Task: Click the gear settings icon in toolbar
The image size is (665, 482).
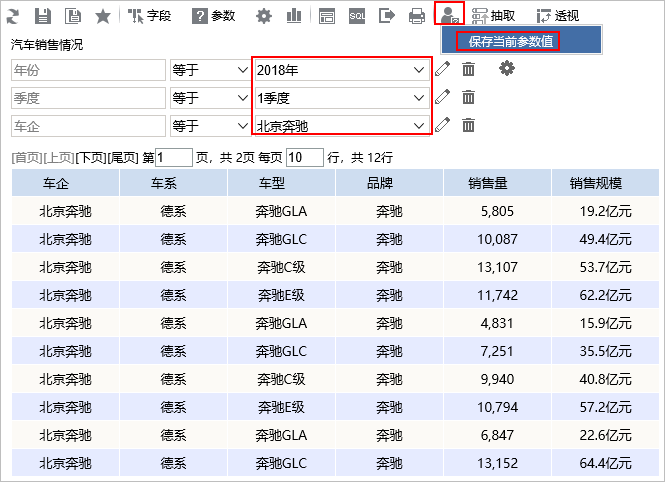Action: tap(264, 16)
